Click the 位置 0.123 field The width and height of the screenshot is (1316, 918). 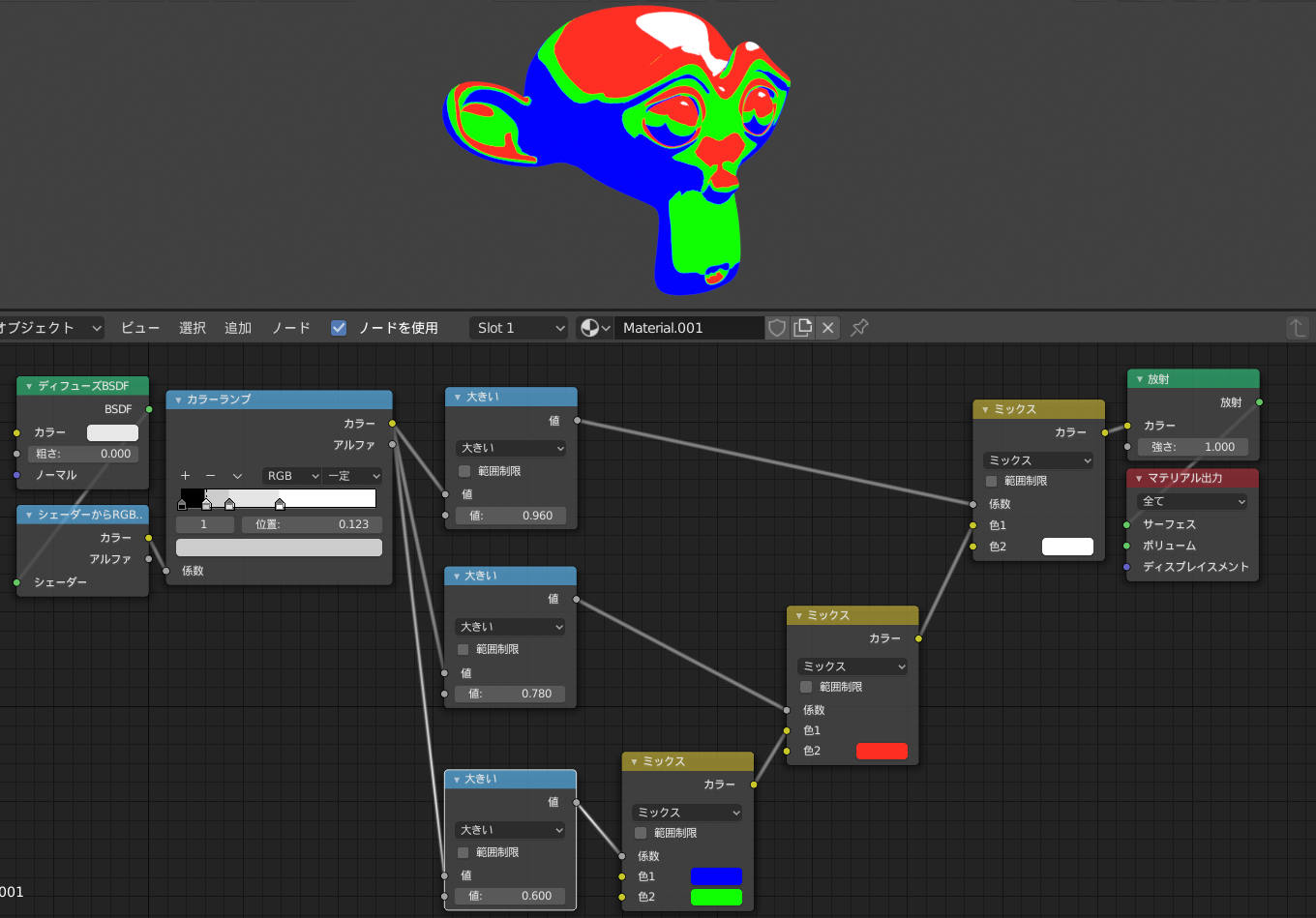312,524
